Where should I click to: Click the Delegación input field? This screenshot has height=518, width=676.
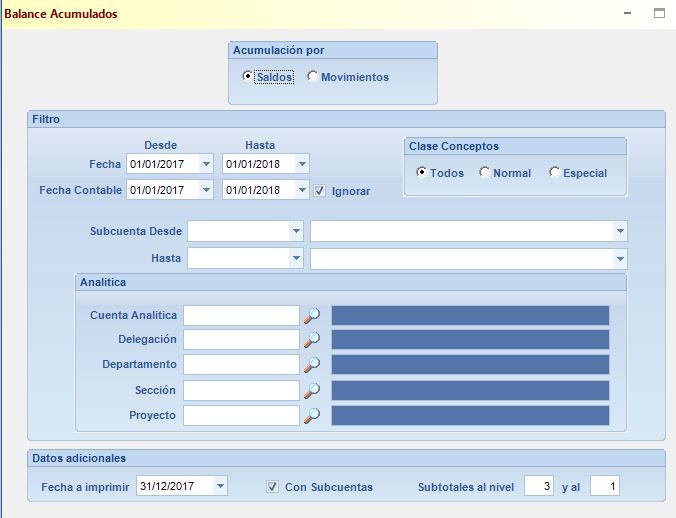coord(241,340)
